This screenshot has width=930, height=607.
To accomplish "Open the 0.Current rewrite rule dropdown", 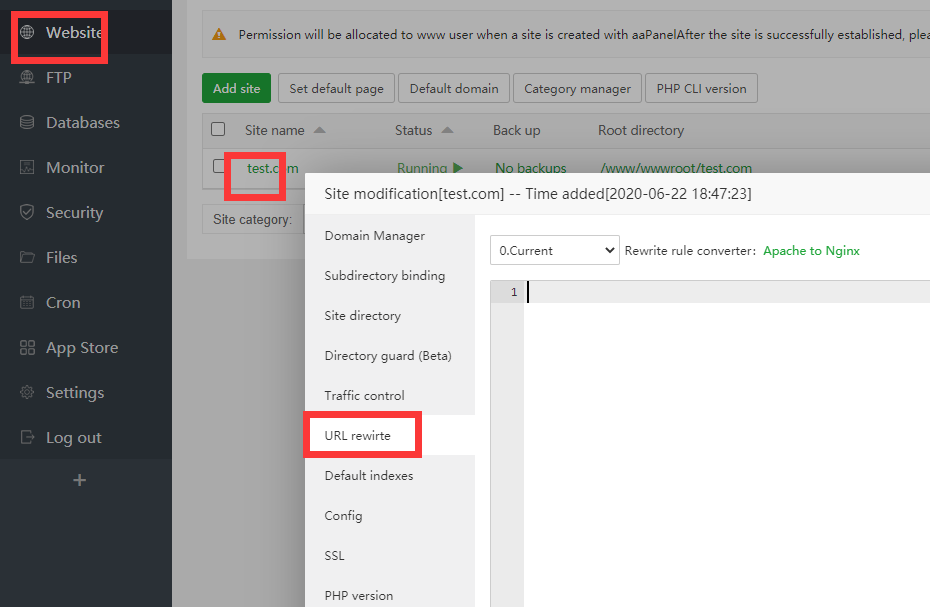I will tap(554, 251).
